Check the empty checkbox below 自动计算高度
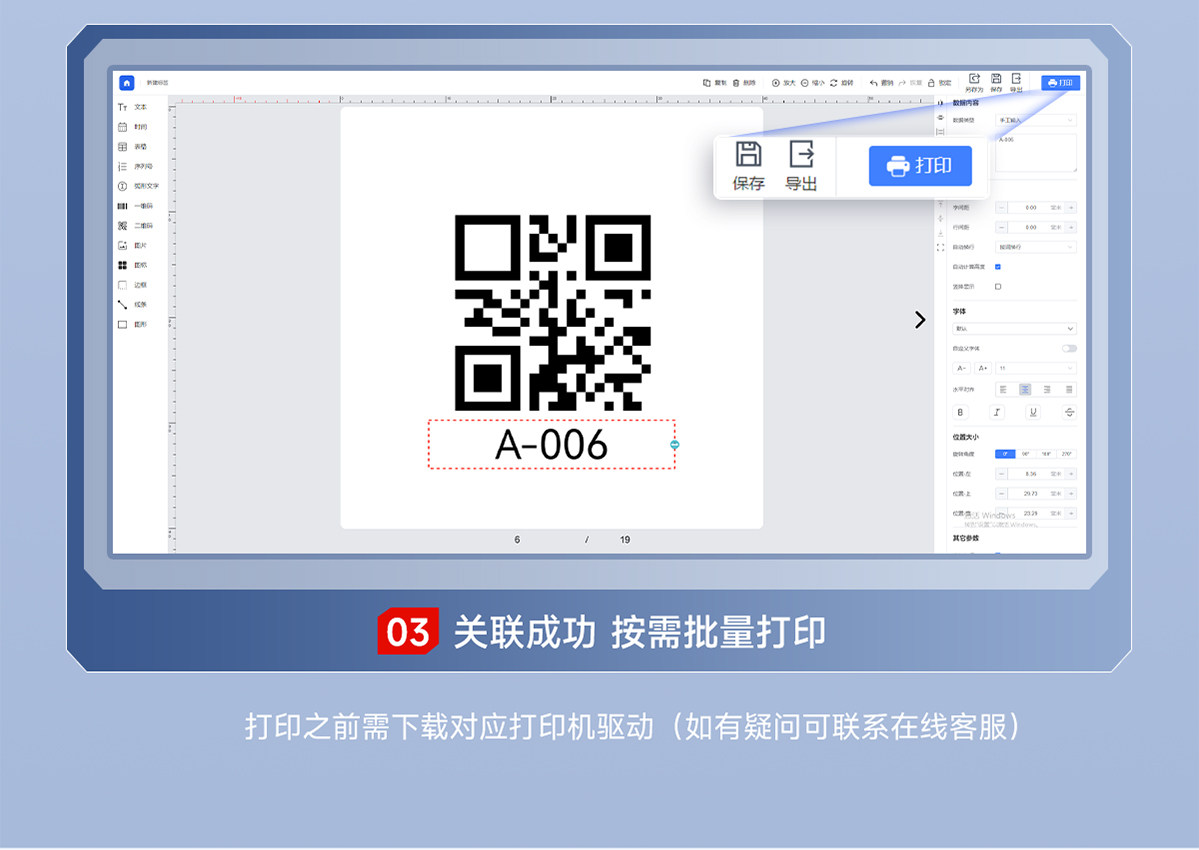The image size is (1199, 850). pos(998,287)
